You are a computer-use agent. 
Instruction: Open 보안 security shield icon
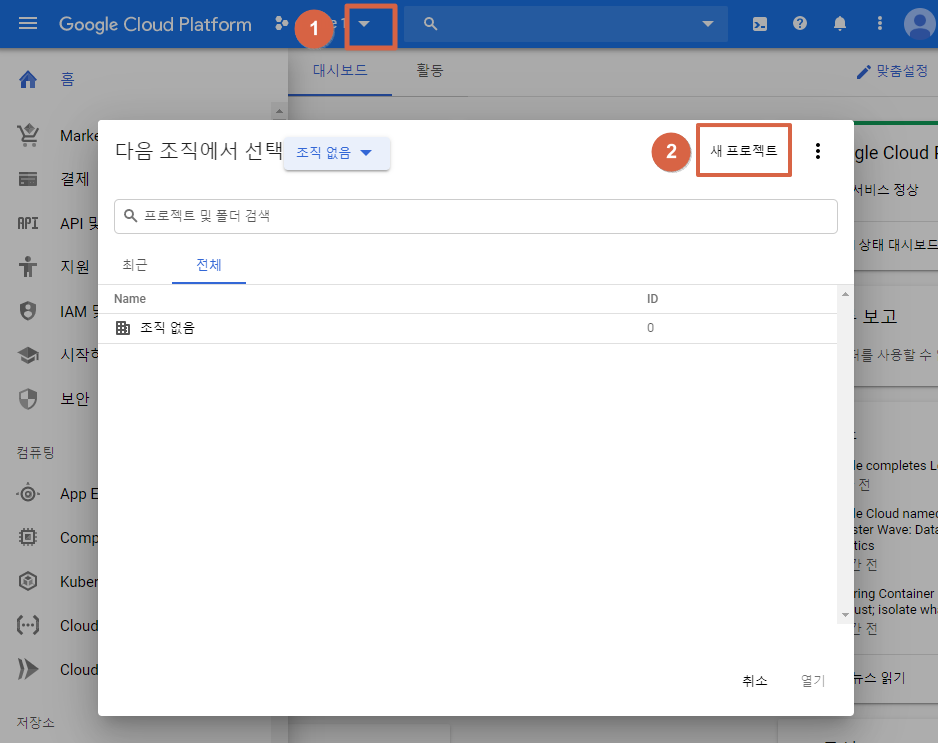[x=28, y=398]
